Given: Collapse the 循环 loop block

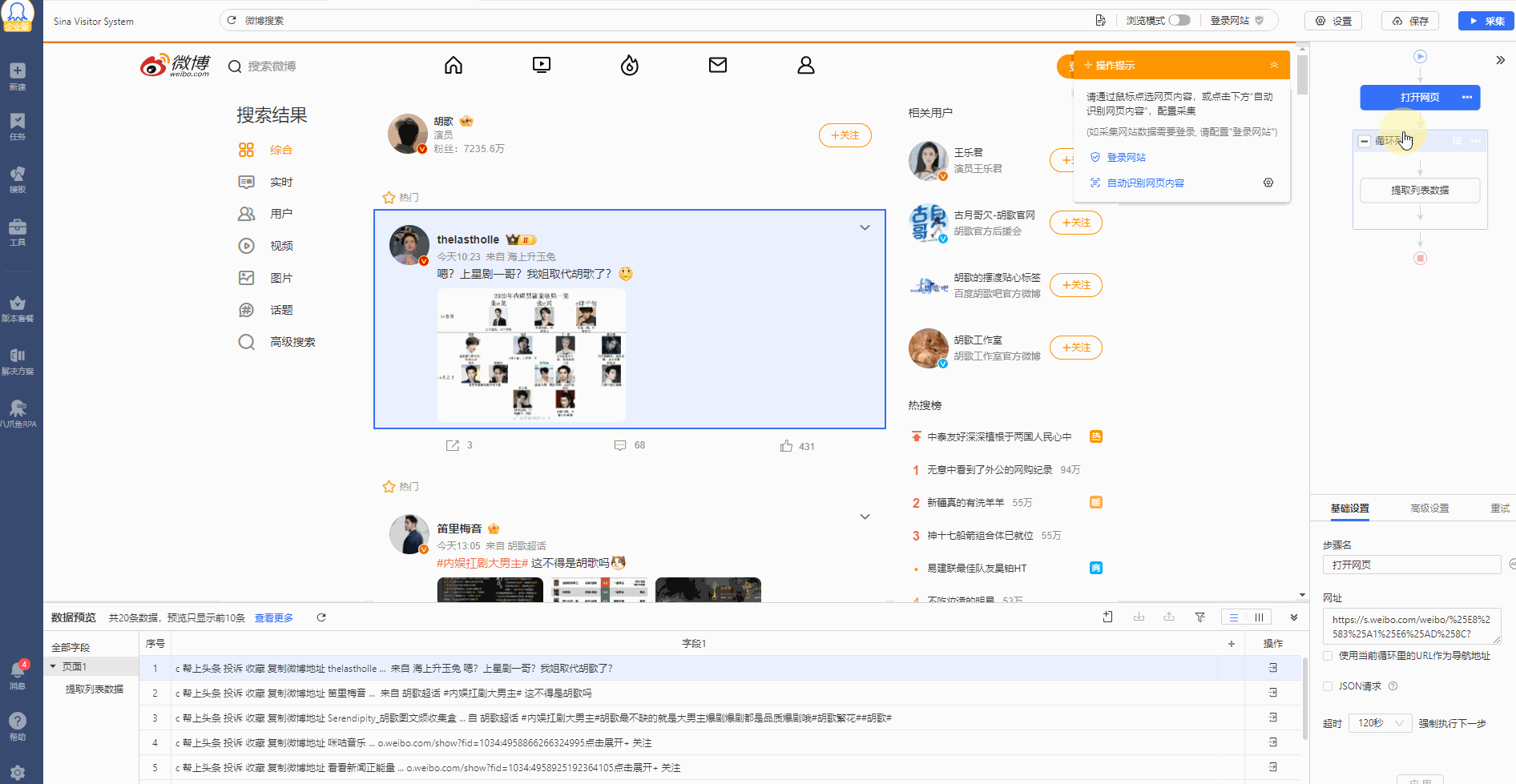Looking at the screenshot, I should click(x=1364, y=141).
